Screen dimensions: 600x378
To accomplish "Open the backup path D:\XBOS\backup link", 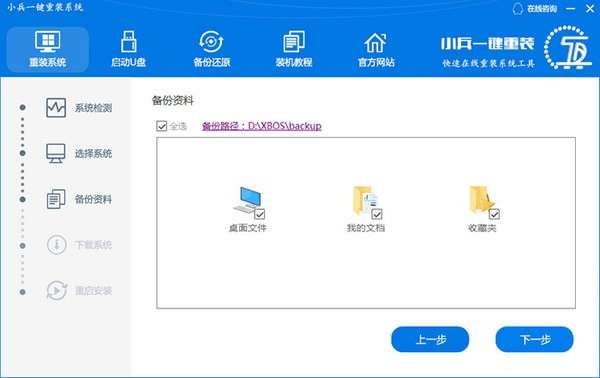I will click(262, 126).
